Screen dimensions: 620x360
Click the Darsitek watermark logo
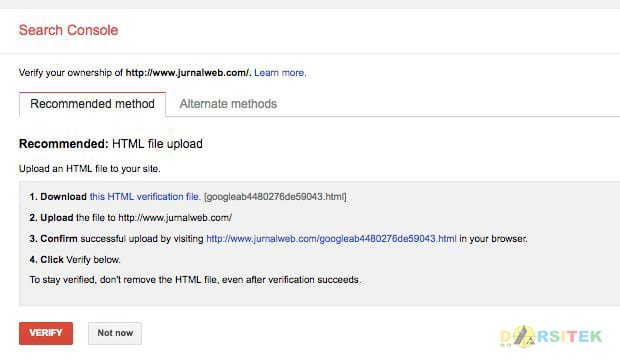click(551, 336)
